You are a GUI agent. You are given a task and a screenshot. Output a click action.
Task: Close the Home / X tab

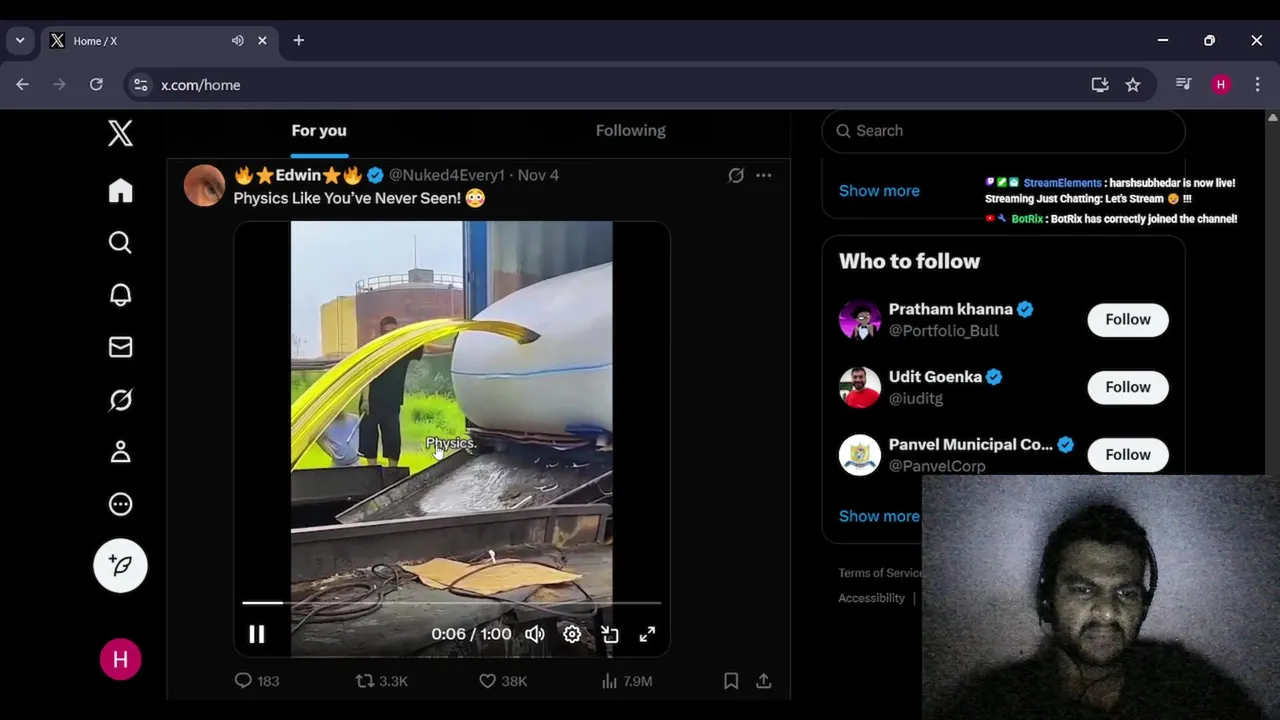point(262,41)
